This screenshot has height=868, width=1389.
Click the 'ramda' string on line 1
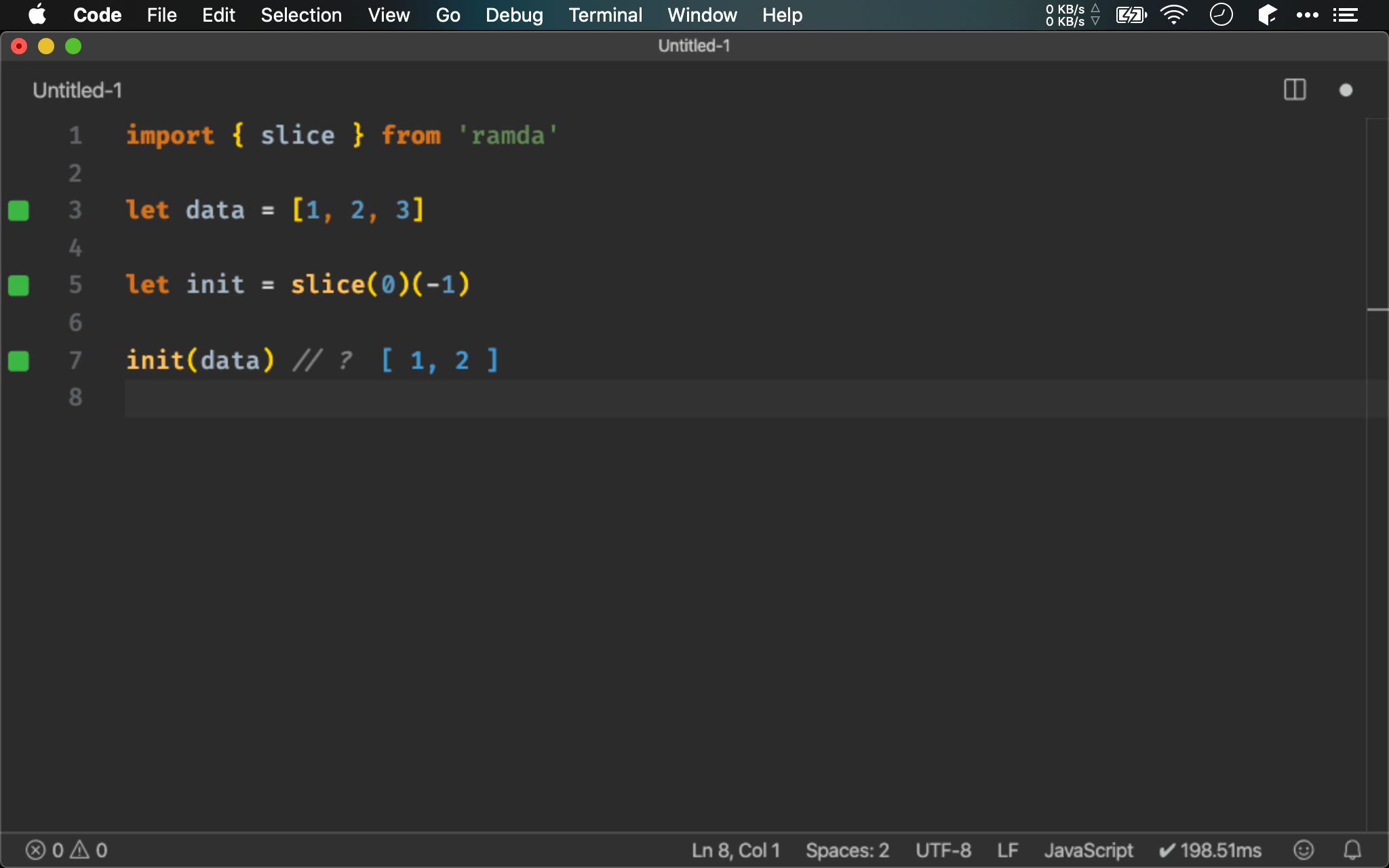click(x=508, y=136)
